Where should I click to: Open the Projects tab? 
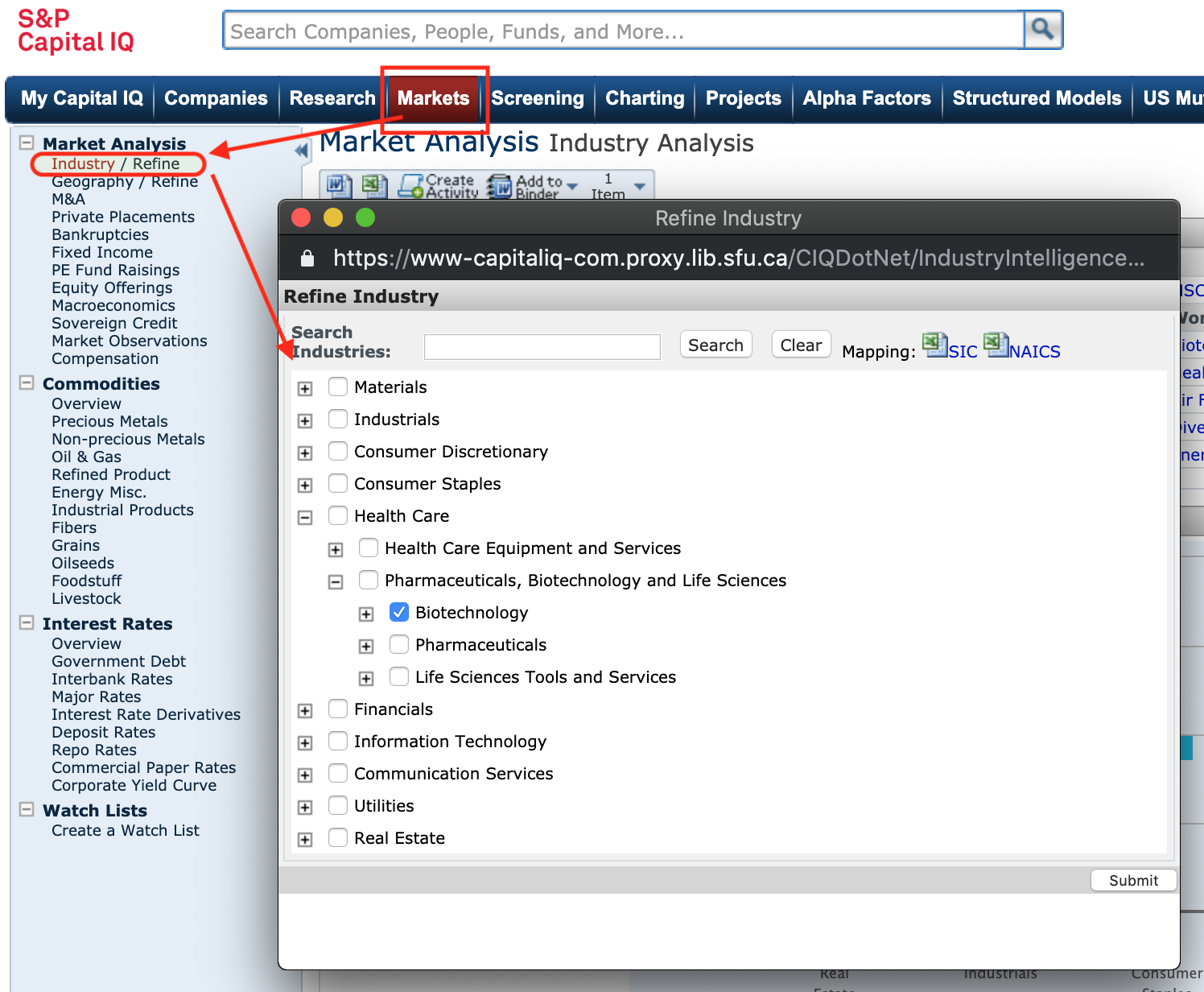pos(744,98)
